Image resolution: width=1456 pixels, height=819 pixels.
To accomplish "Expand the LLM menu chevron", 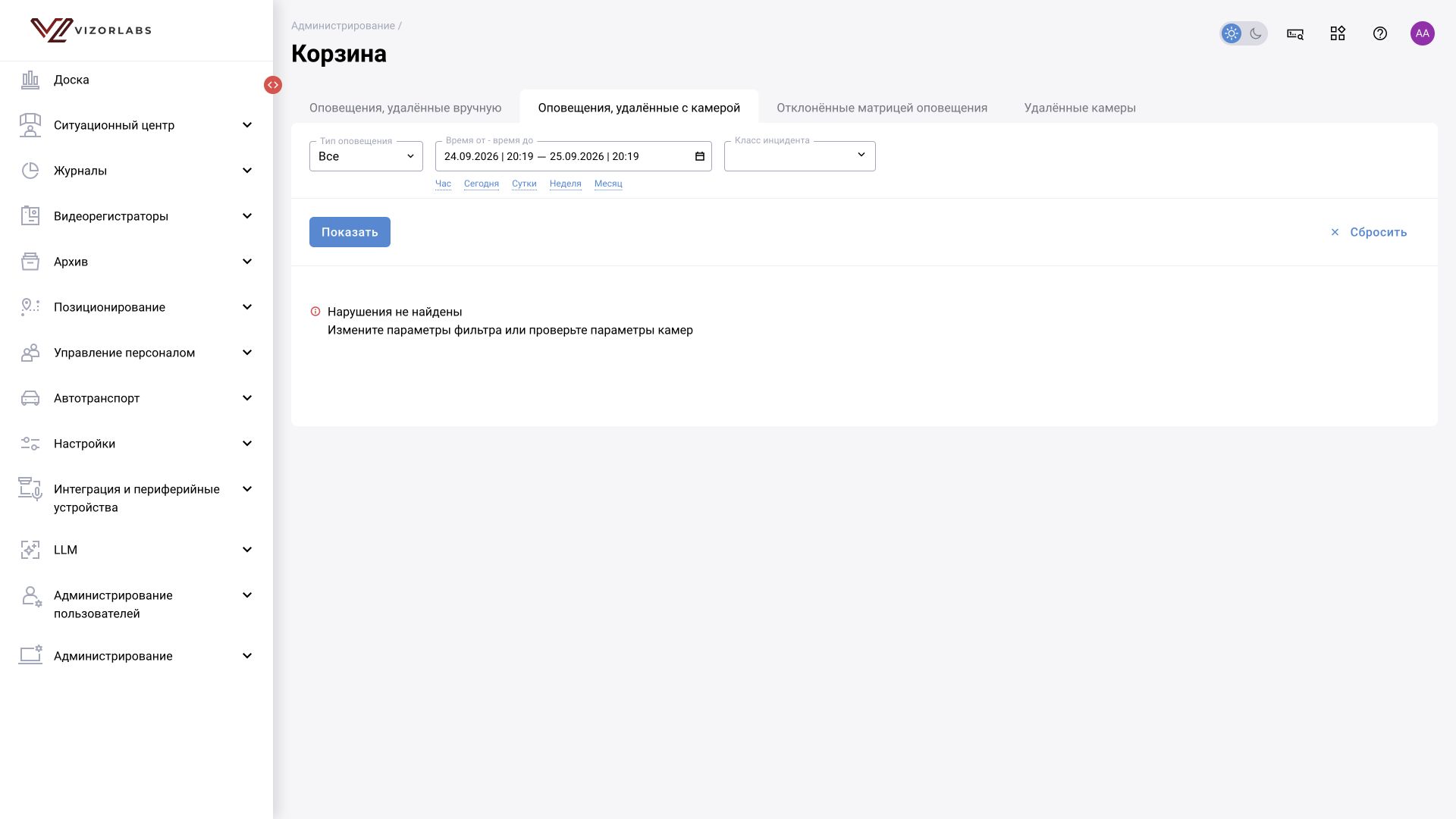I will (247, 550).
